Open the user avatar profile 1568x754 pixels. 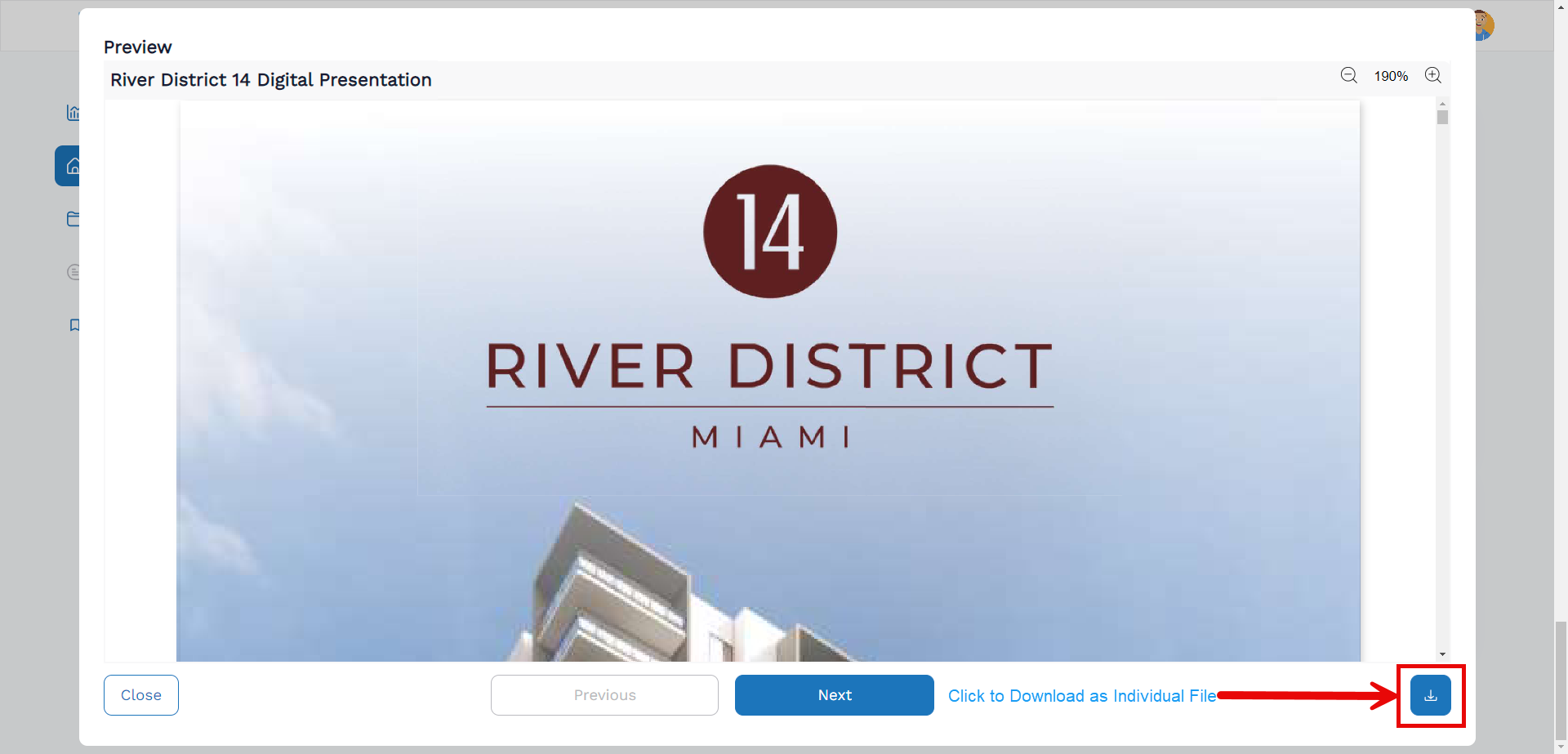coord(1485,25)
